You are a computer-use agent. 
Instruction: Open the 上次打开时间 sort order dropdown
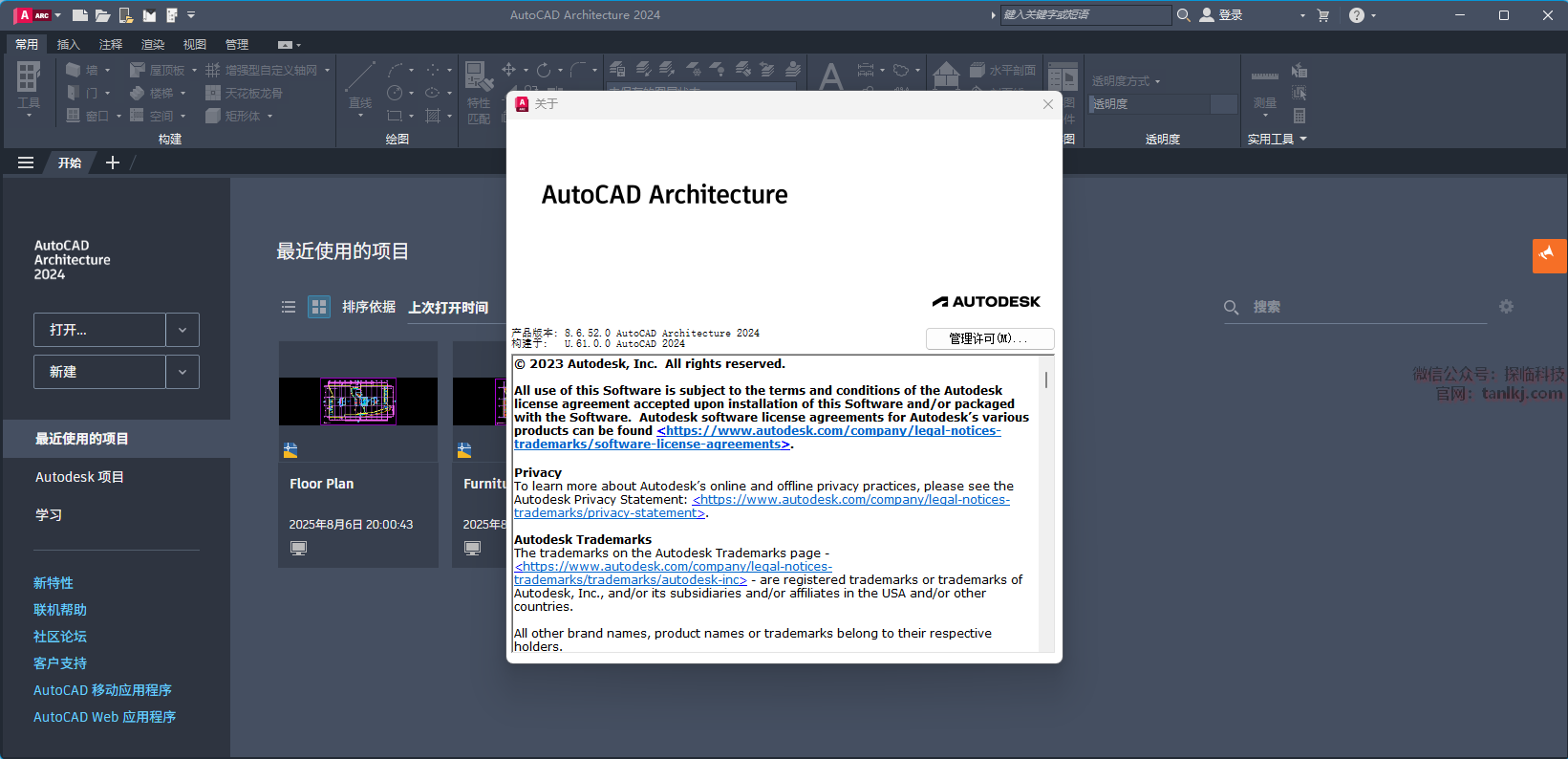pyautogui.click(x=448, y=307)
